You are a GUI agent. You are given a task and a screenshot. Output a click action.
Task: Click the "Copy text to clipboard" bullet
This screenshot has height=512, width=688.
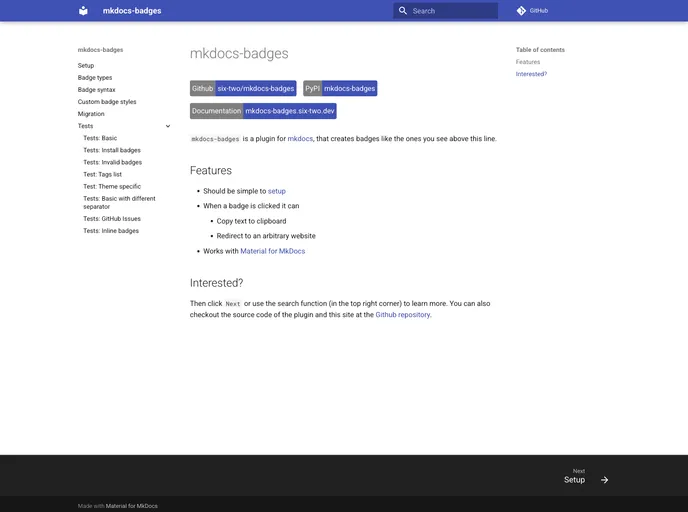point(251,221)
